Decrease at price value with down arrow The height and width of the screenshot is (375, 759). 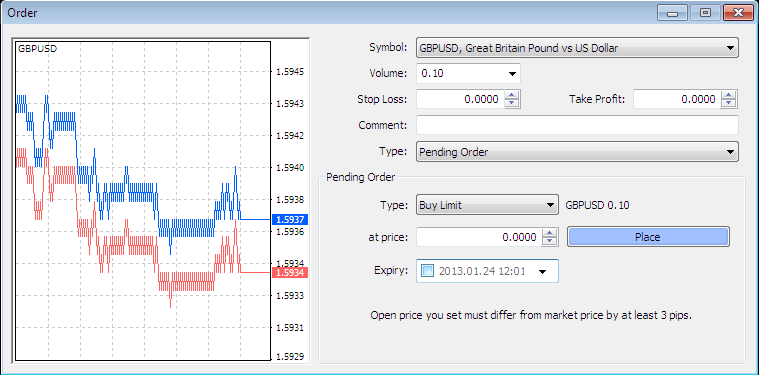(x=549, y=241)
